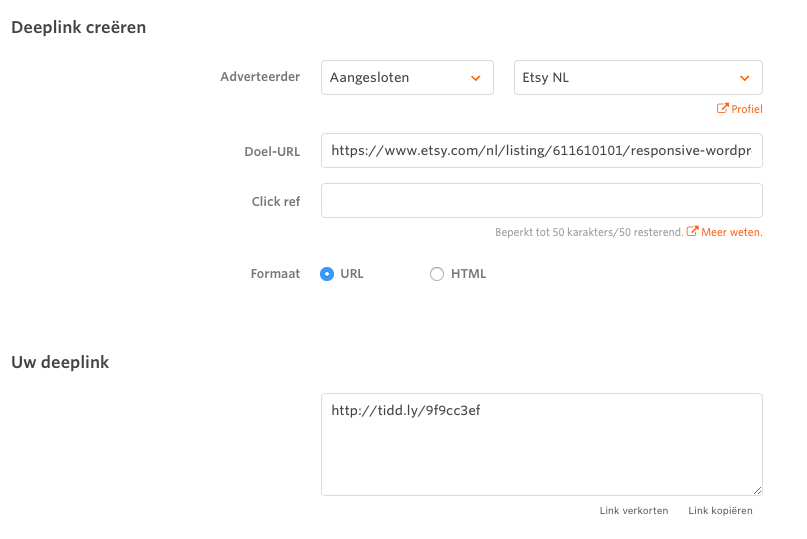Click the external-link icon beside Profiel
Image resolution: width=807 pixels, height=539 pixels.
[723, 109]
